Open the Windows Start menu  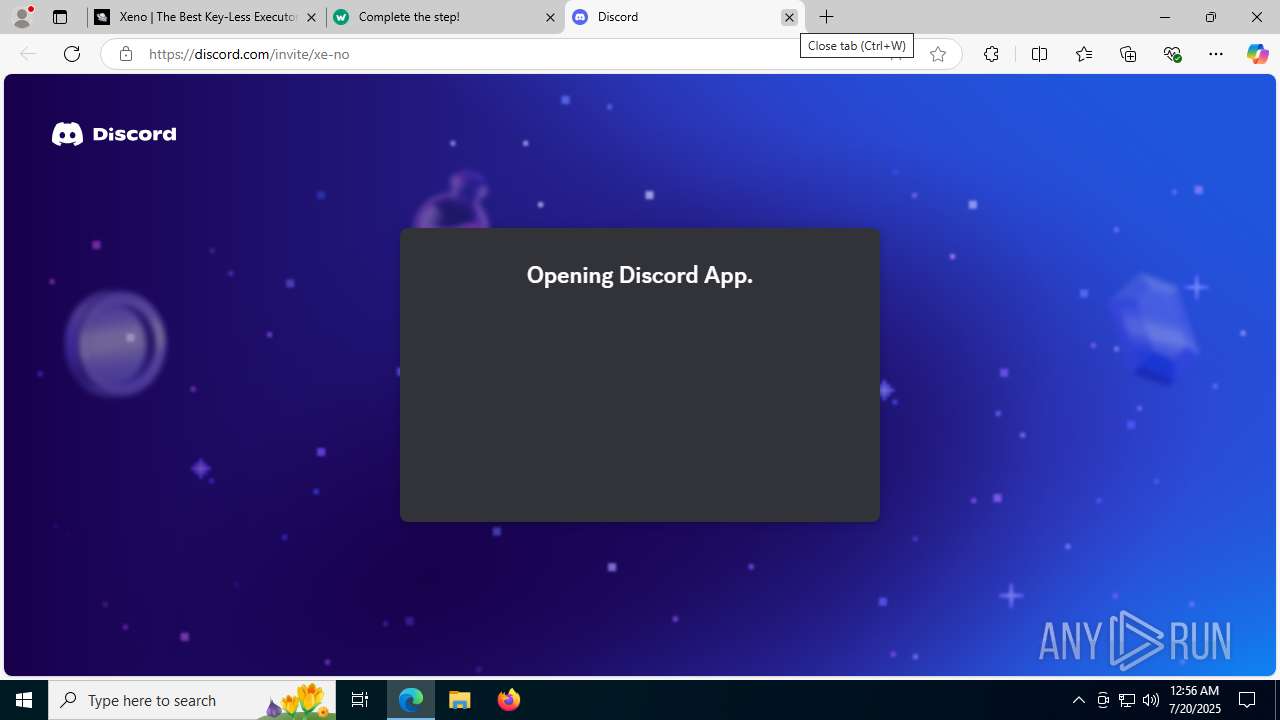tap(24, 700)
